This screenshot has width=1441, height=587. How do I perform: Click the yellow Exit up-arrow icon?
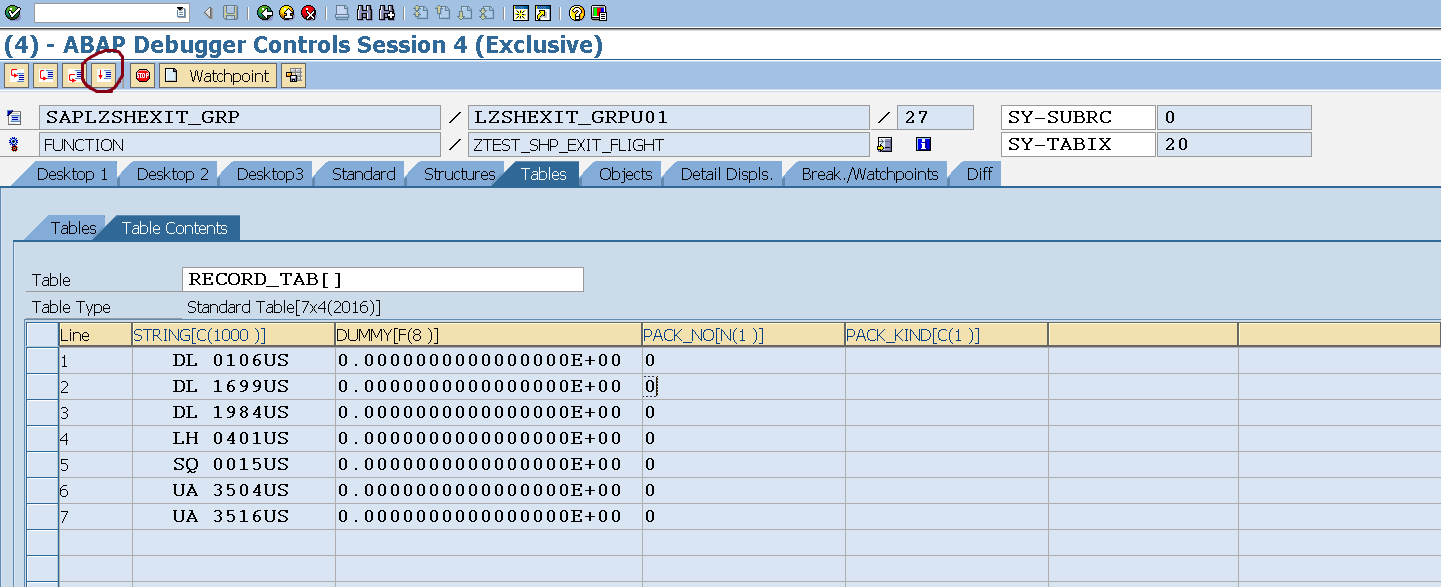[x=287, y=13]
